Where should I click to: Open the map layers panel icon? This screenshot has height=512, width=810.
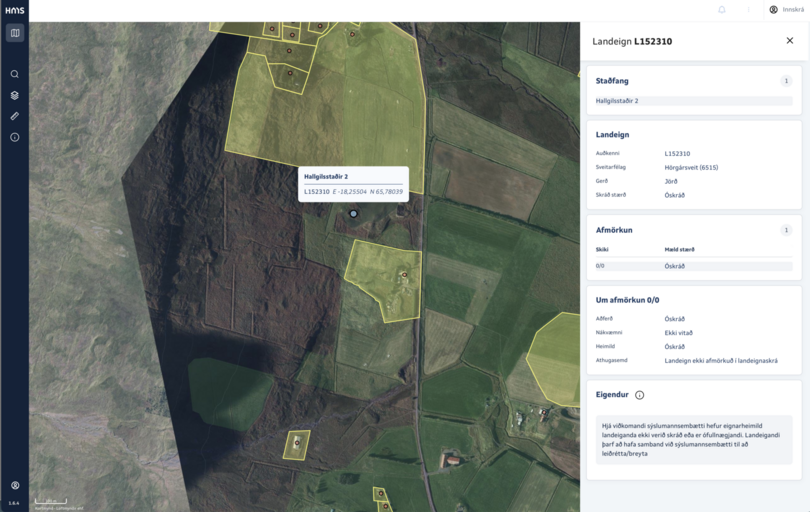pos(15,95)
